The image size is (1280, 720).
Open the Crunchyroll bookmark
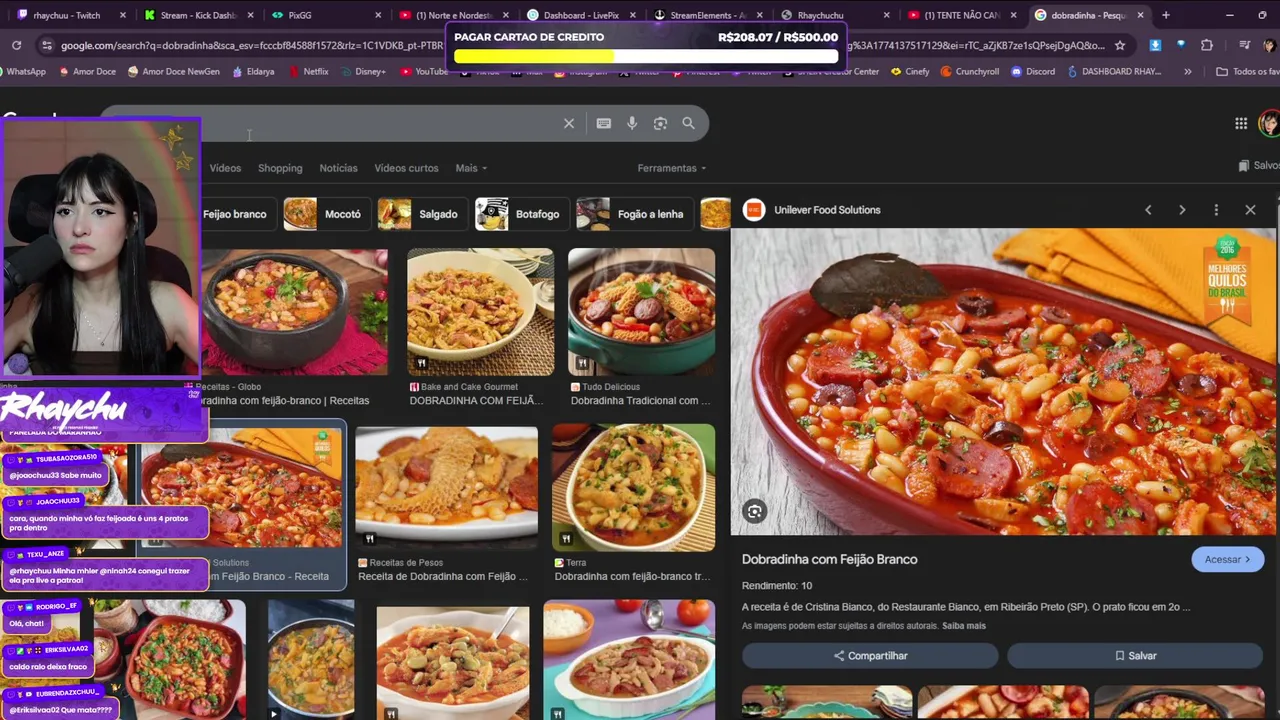[969, 71]
